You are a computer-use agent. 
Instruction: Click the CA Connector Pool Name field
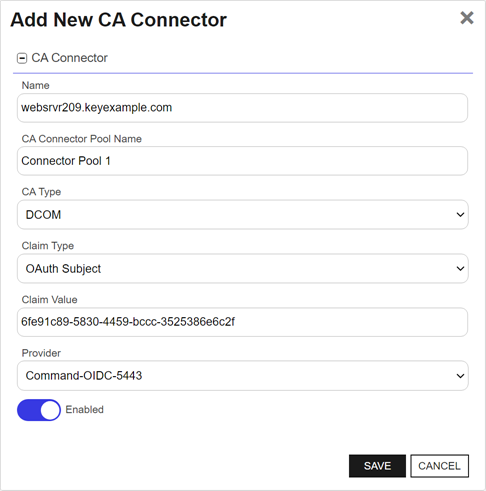click(242, 161)
